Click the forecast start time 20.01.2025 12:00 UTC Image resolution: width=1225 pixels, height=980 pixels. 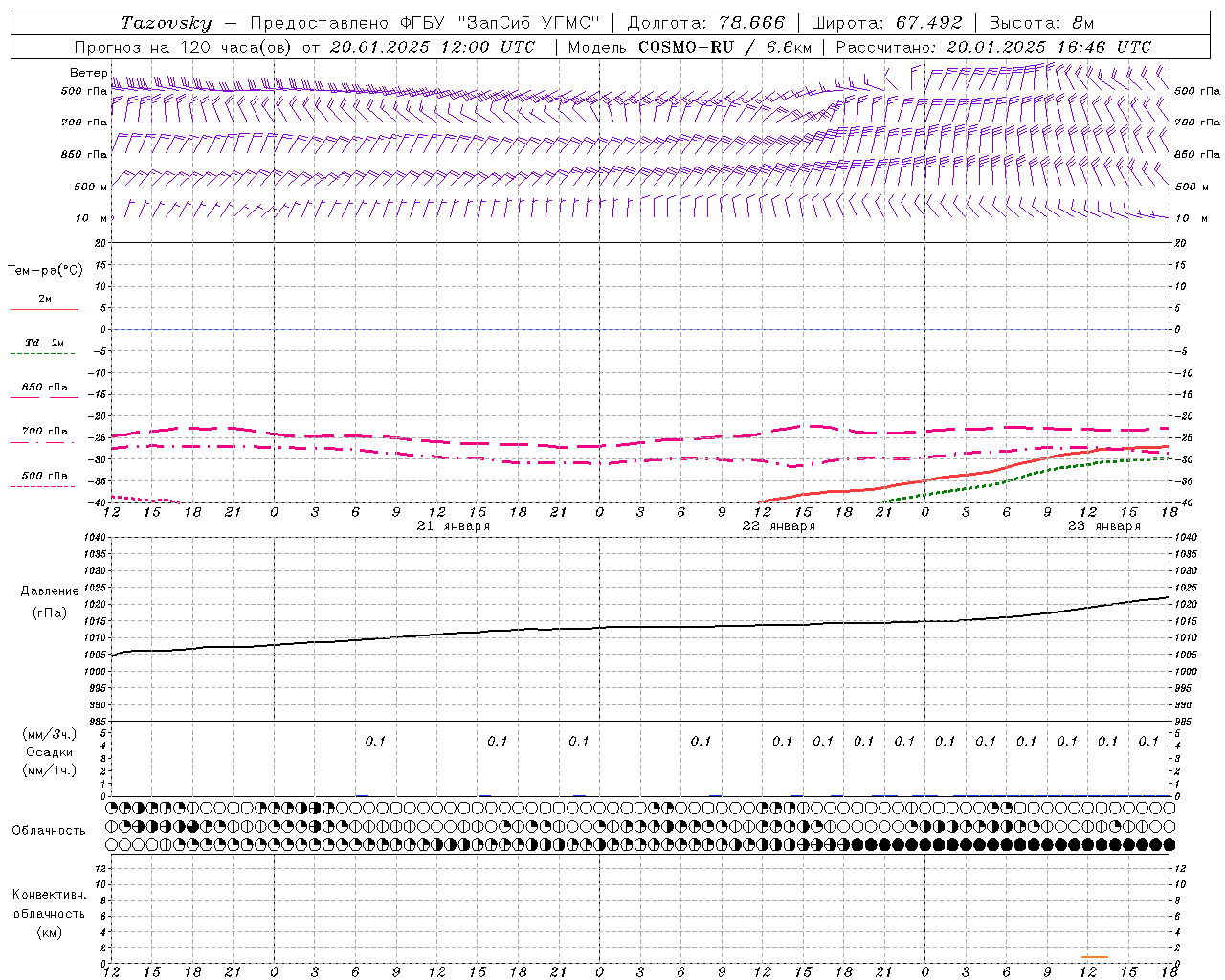coord(433,47)
